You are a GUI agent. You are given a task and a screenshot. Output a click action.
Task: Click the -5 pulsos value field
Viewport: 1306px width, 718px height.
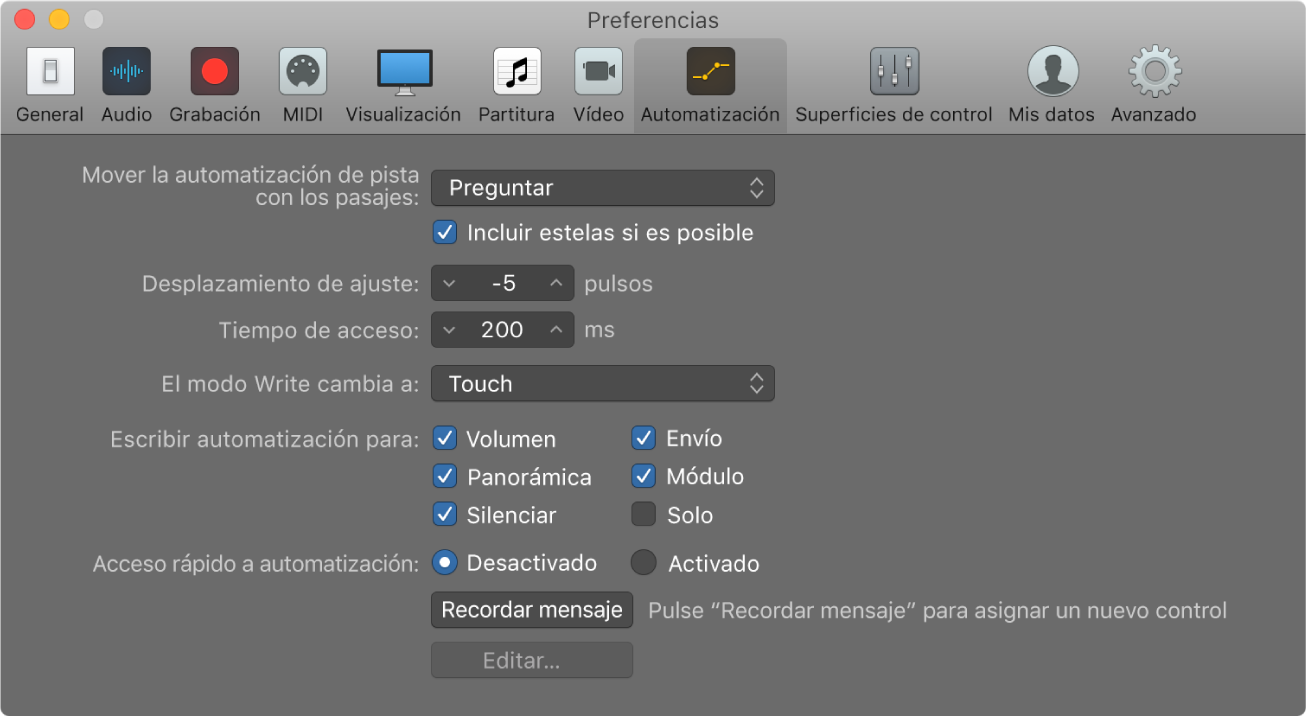click(x=503, y=284)
